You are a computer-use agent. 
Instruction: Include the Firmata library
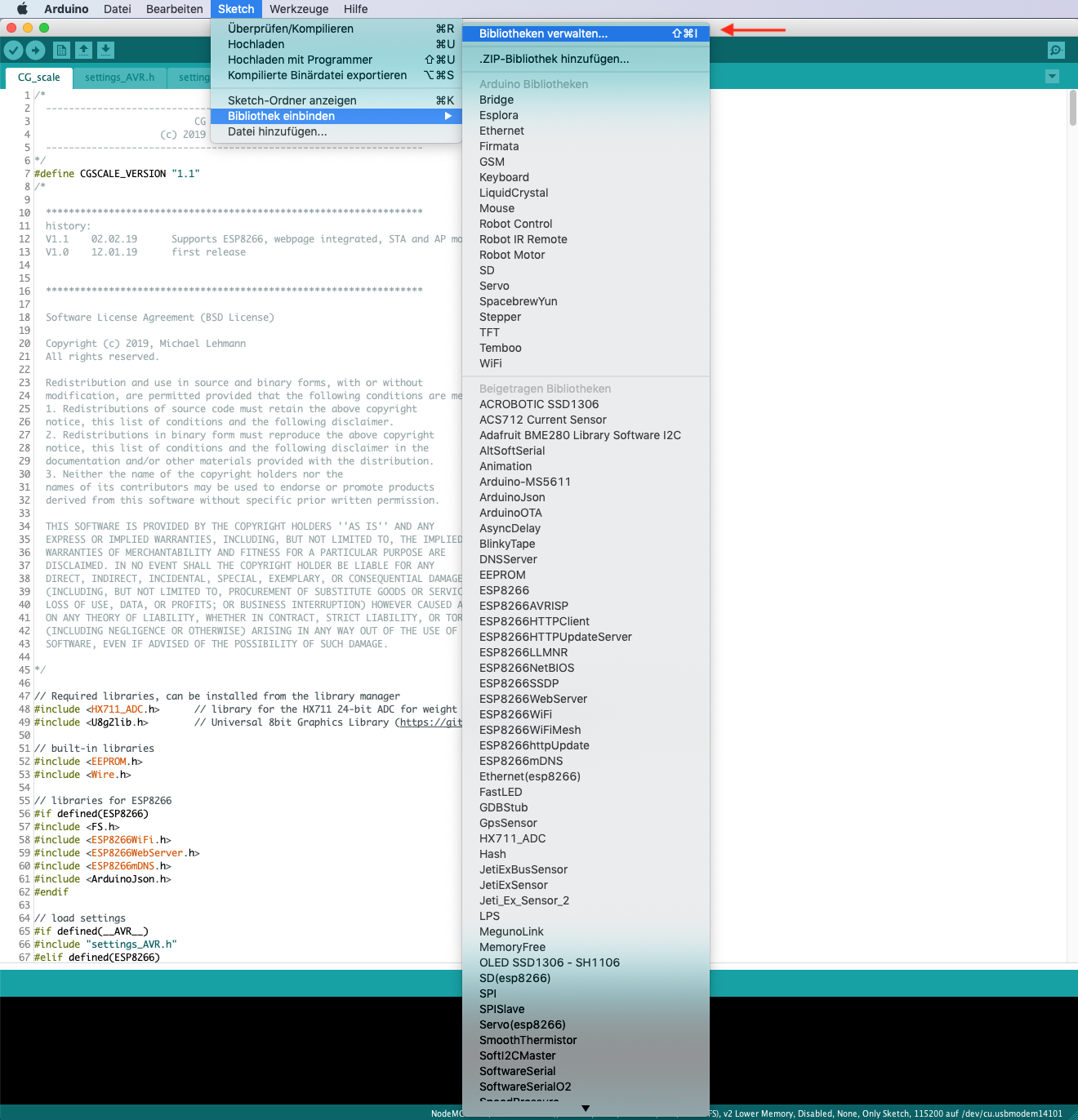tap(586, 146)
